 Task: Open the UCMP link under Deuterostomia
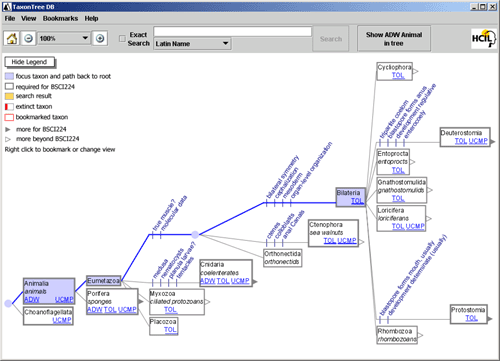click(x=478, y=141)
